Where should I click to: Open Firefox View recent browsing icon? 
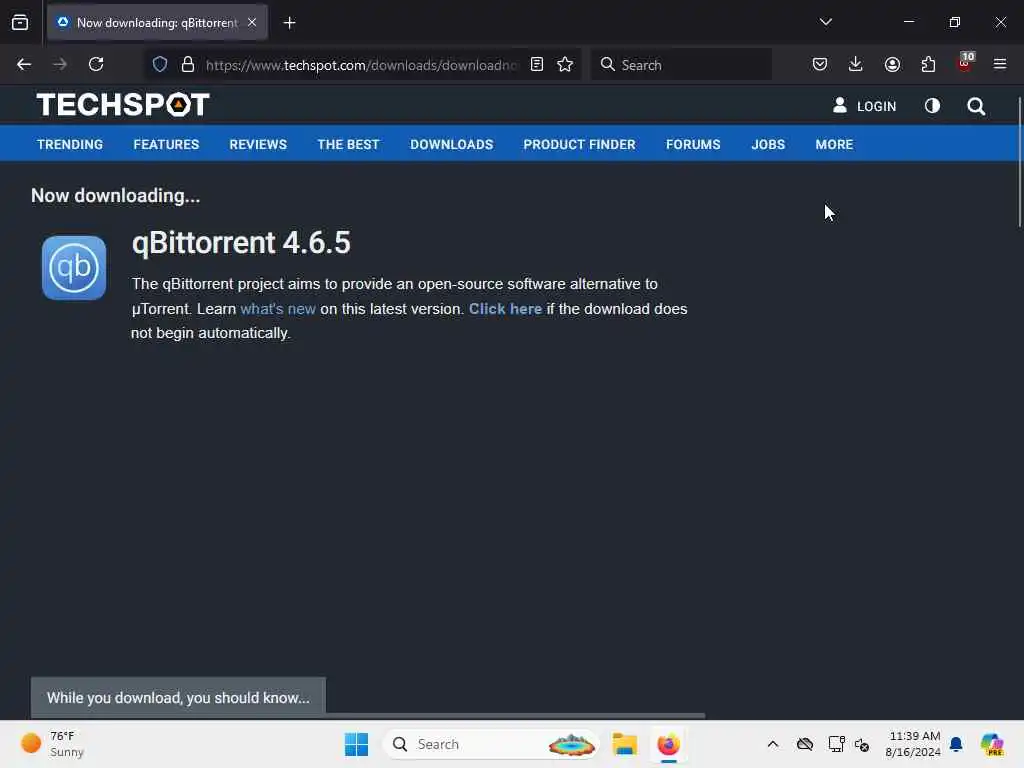[x=20, y=23]
